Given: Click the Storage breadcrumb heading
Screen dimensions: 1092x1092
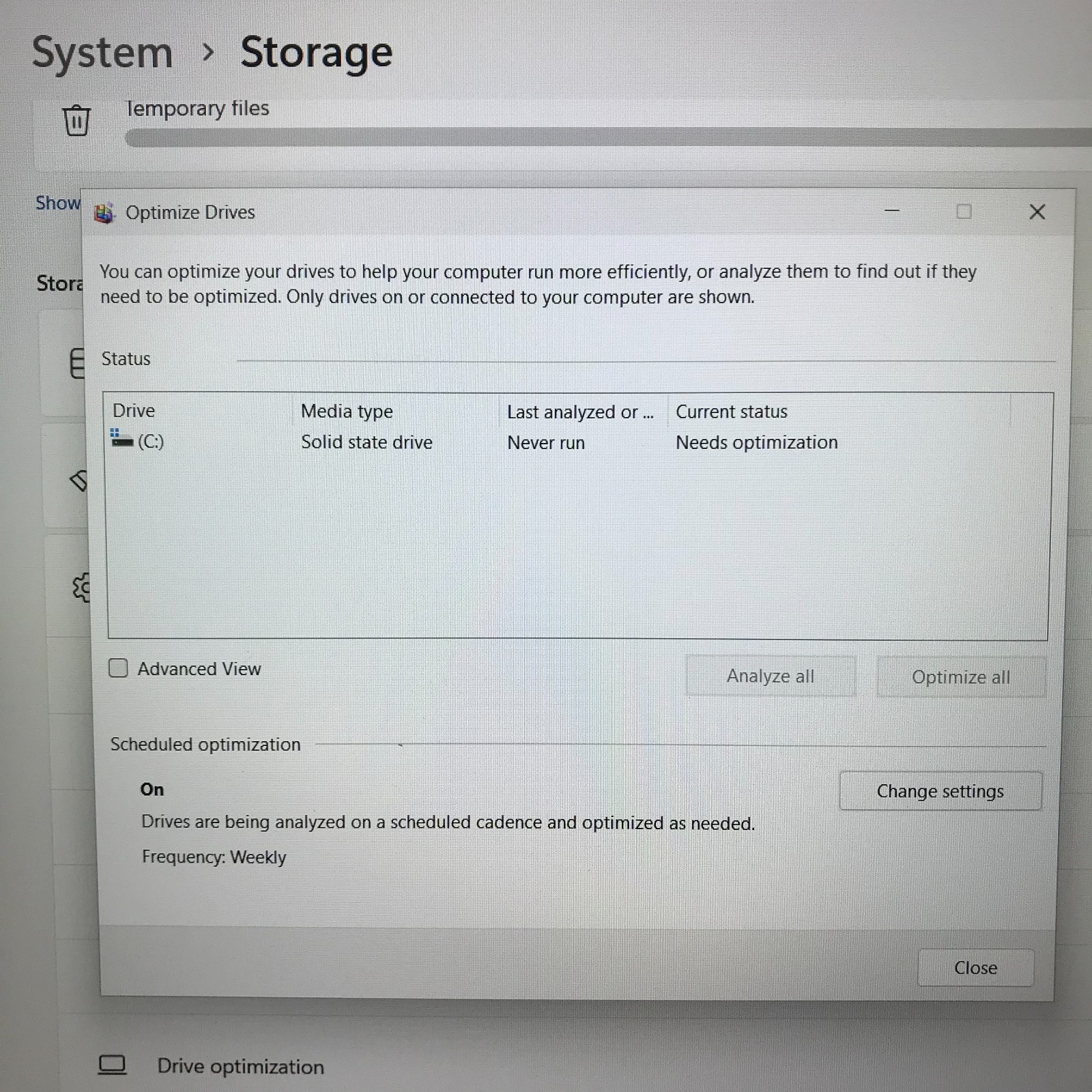Looking at the screenshot, I should coord(317,52).
